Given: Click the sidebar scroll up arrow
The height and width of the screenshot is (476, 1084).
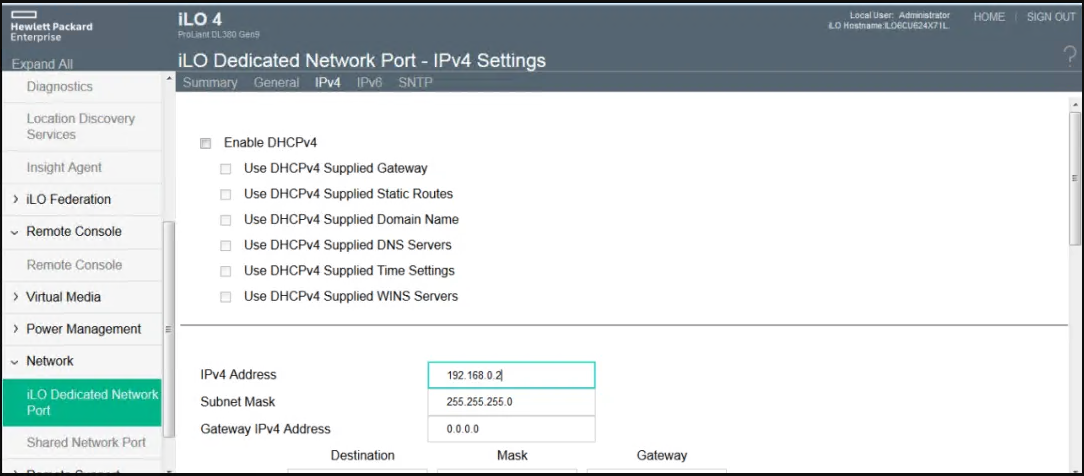Looking at the screenshot, I should coord(169,77).
